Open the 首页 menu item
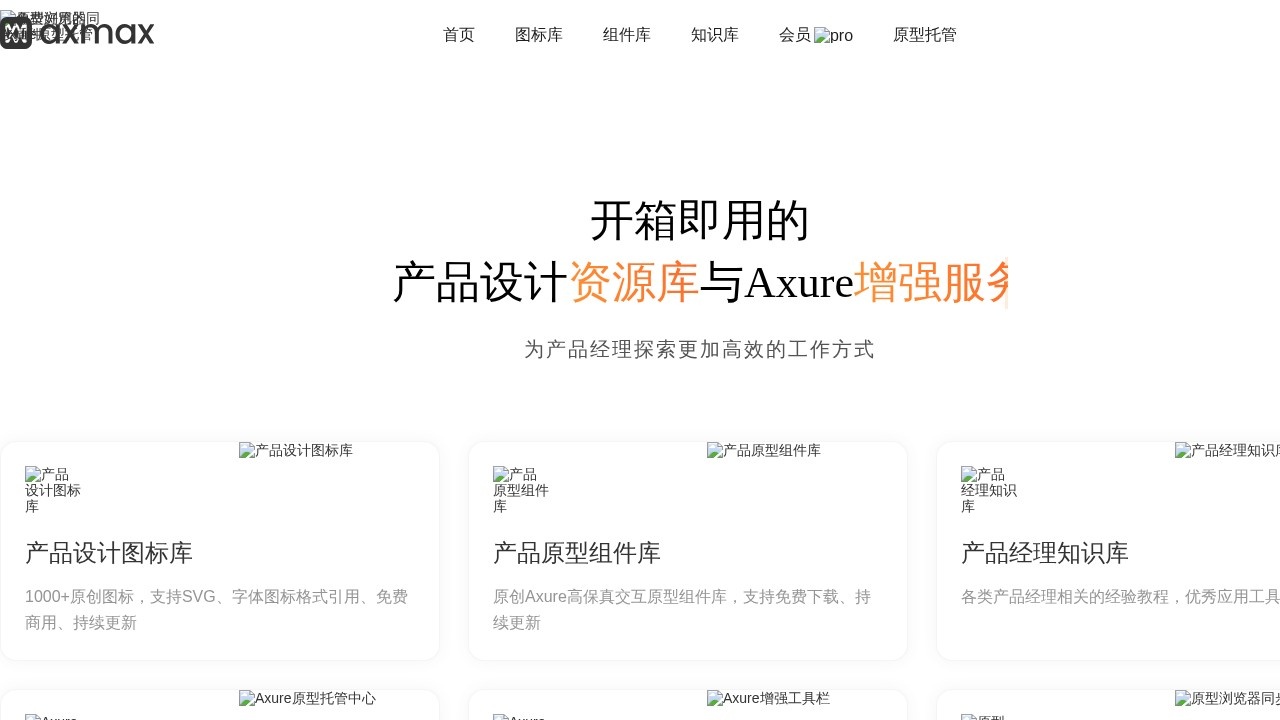The width and height of the screenshot is (1280, 720). [x=458, y=35]
